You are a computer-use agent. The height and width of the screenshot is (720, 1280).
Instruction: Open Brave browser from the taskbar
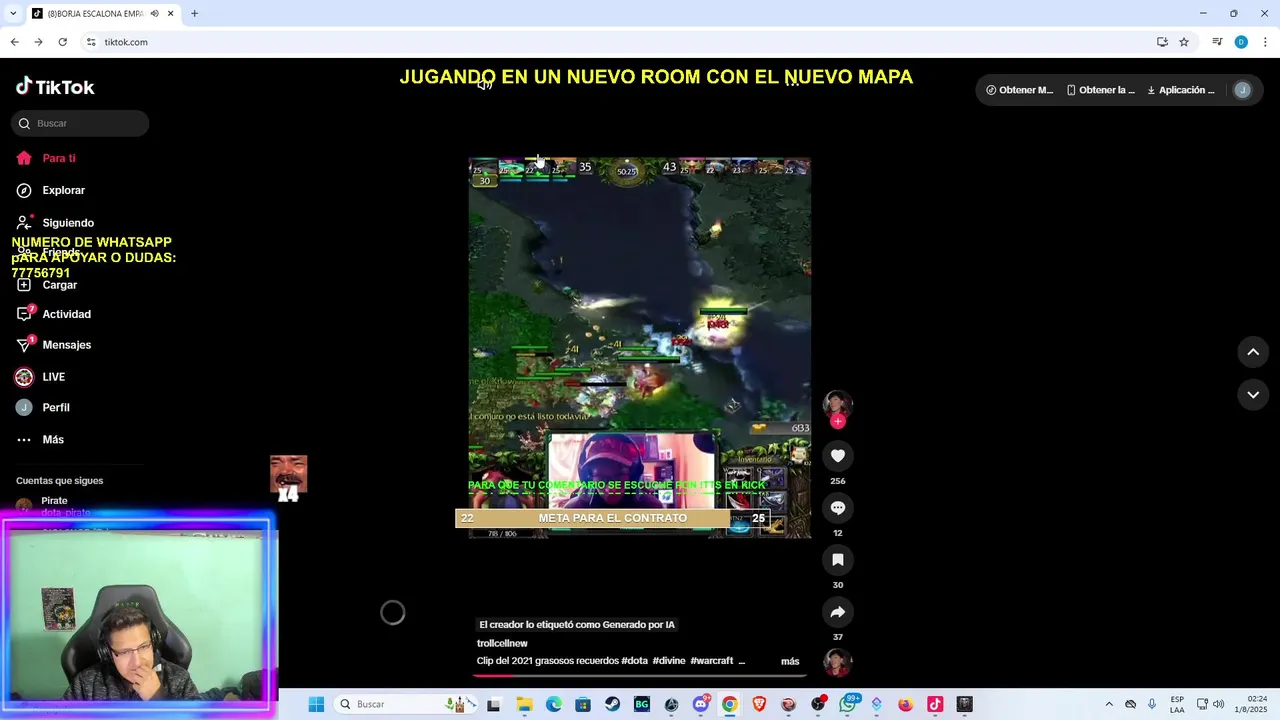759,704
